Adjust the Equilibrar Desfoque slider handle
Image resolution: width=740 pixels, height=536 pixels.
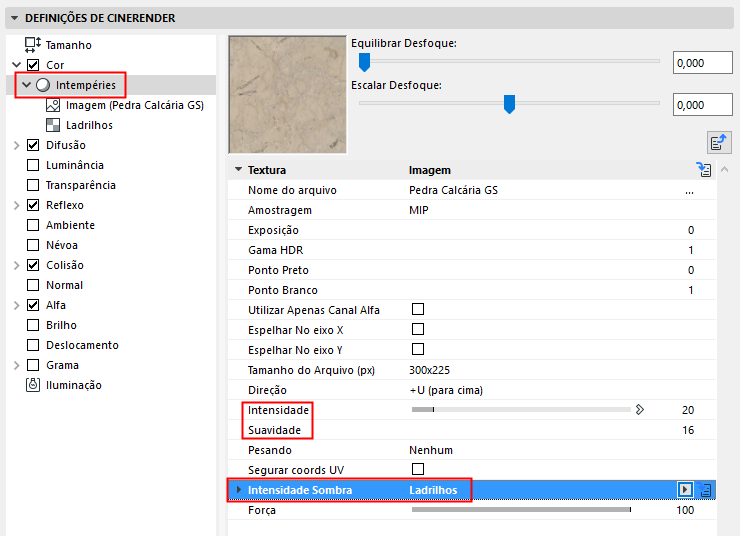pyautogui.click(x=364, y=62)
